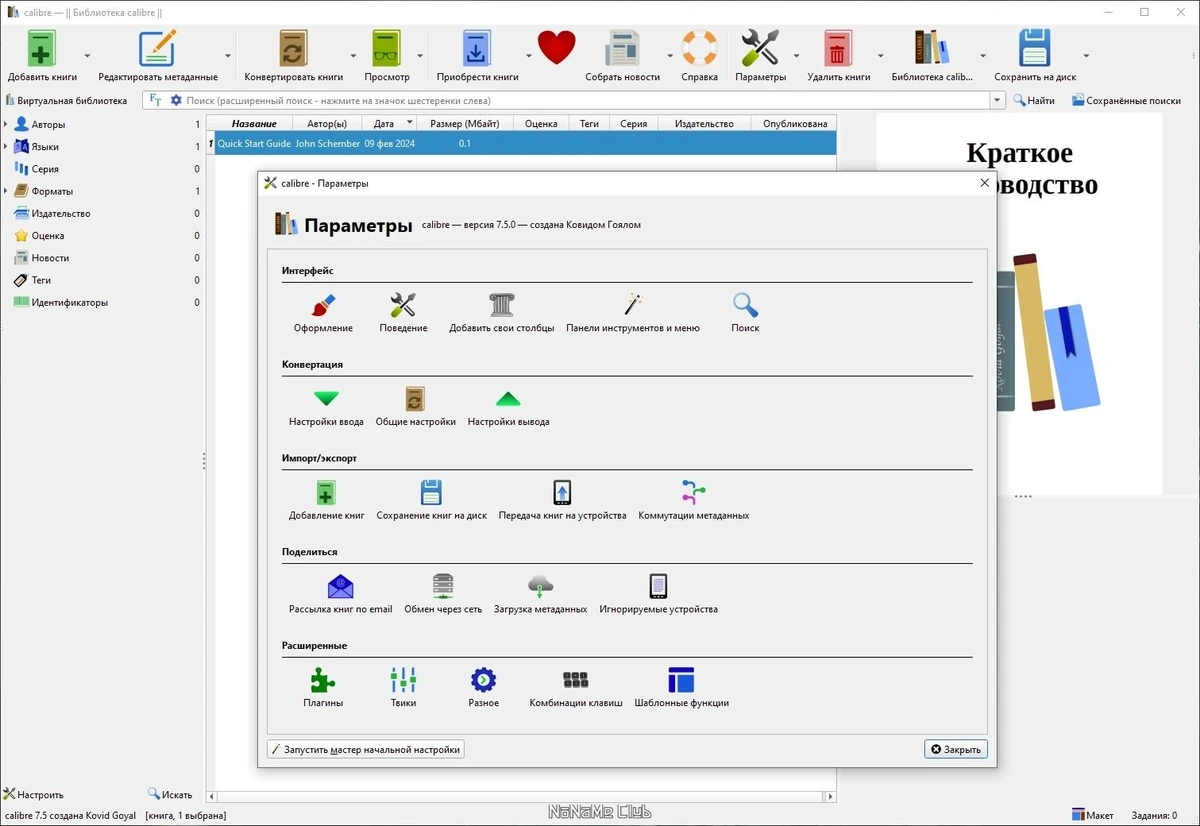Click the Издательство column header
The width and height of the screenshot is (1200, 826).
pos(704,123)
